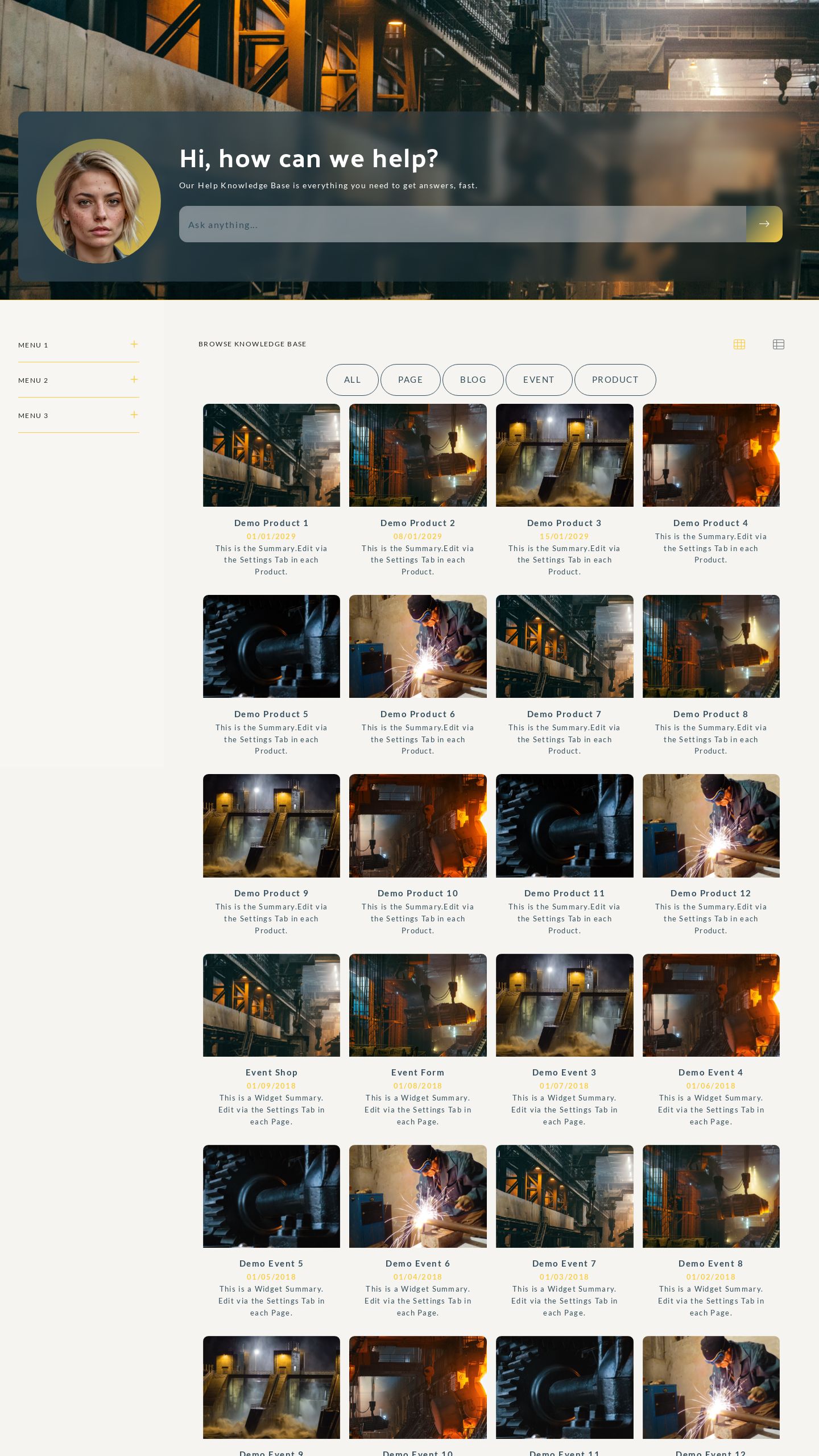Switch to grid view layout
This screenshot has width=819, height=1456.
[x=739, y=344]
